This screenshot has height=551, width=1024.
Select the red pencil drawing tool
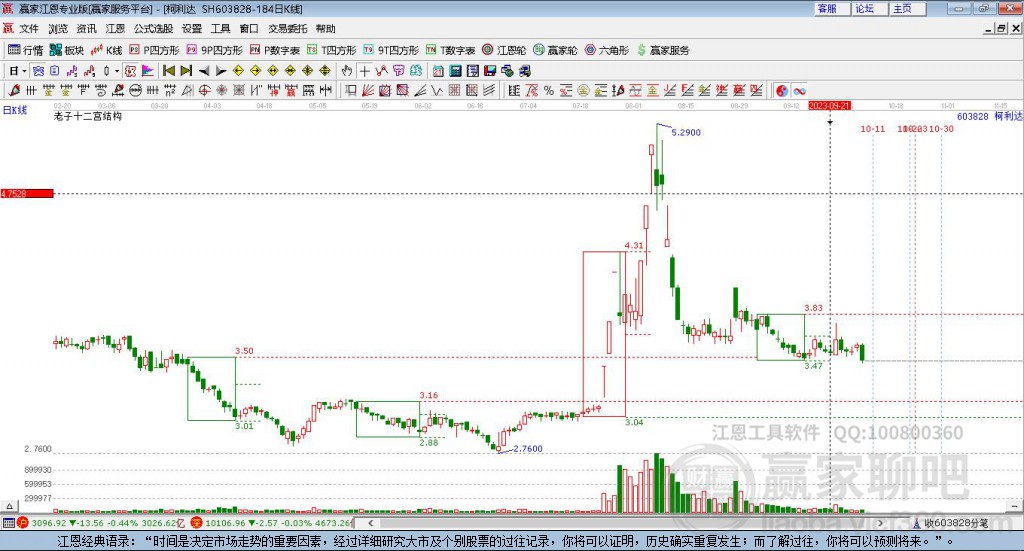(x=14, y=91)
